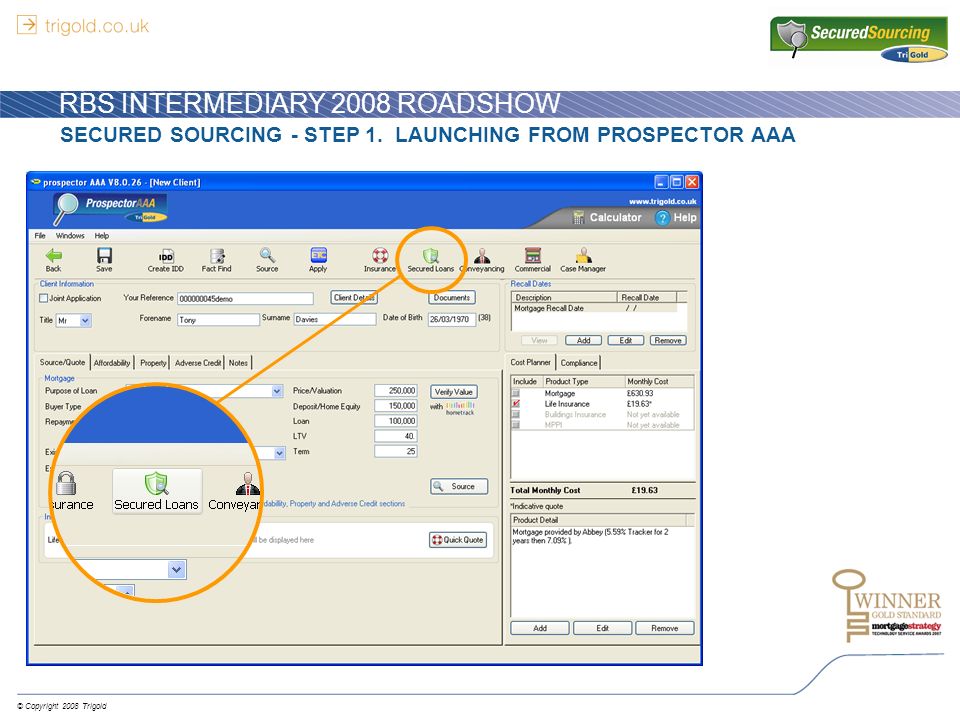
Task: Expand the Purpose of Loan dropdown
Action: (x=277, y=391)
